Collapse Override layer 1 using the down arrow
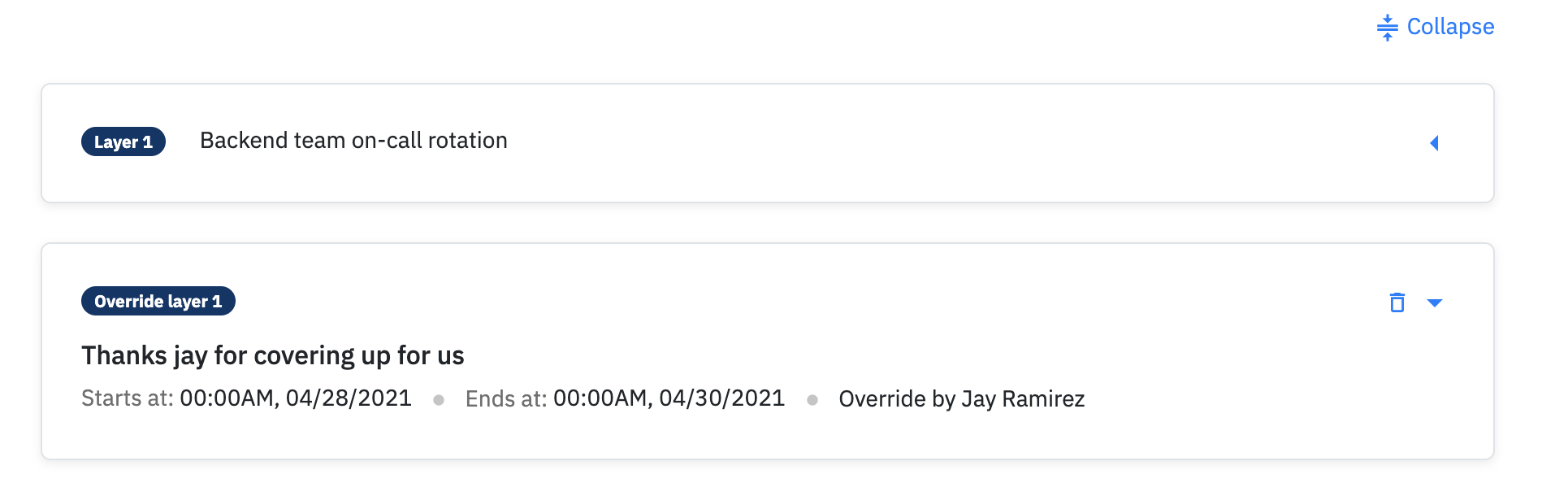The image size is (1568, 496). [1435, 302]
